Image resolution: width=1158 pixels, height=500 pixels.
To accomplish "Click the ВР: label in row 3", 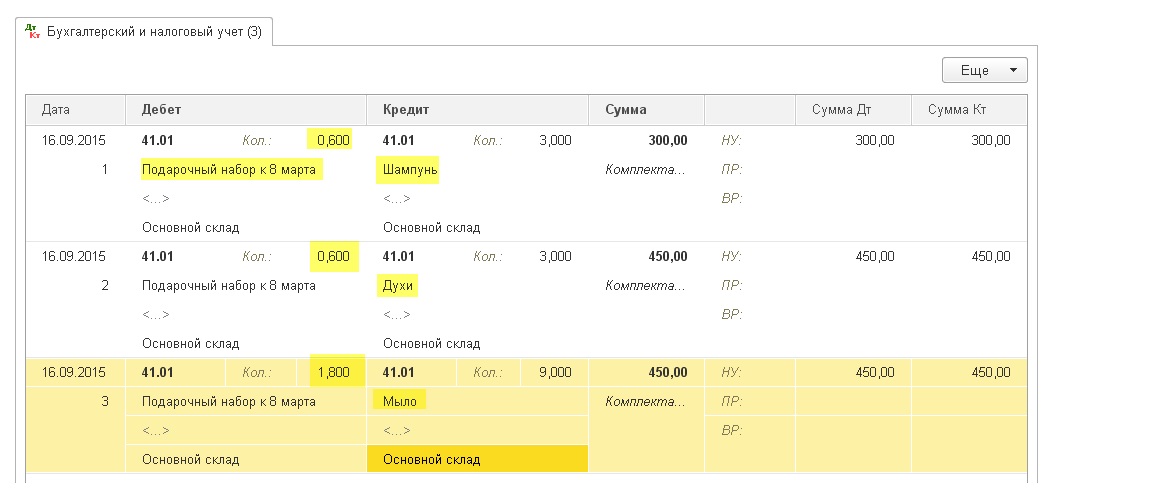I will coord(732,430).
